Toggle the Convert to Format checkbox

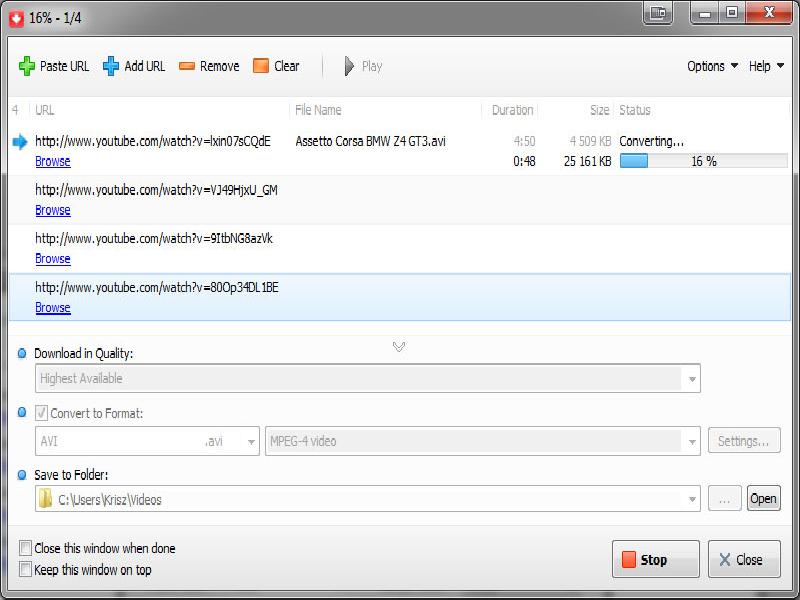(41, 413)
